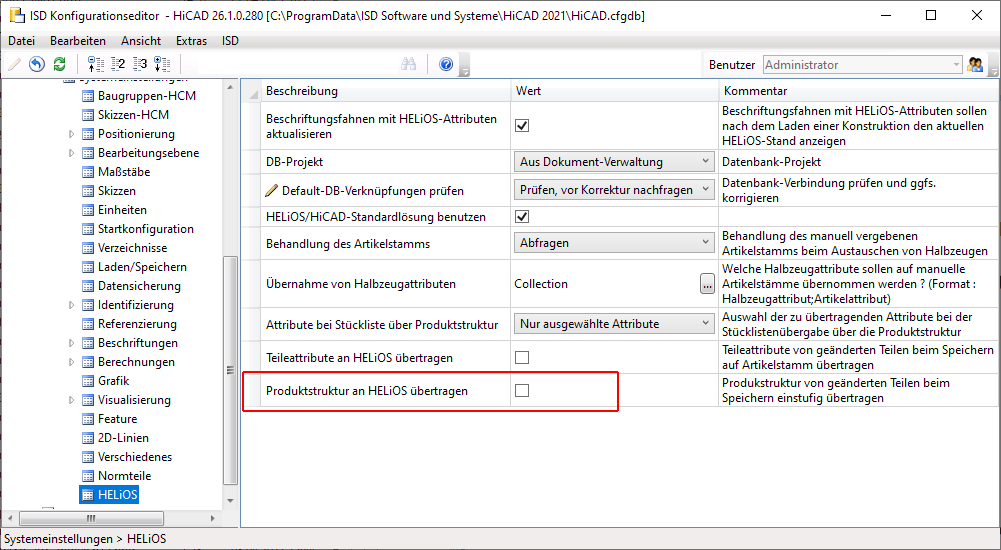Open help with the question mark icon
This screenshot has width=1001, height=550.
click(x=446, y=64)
